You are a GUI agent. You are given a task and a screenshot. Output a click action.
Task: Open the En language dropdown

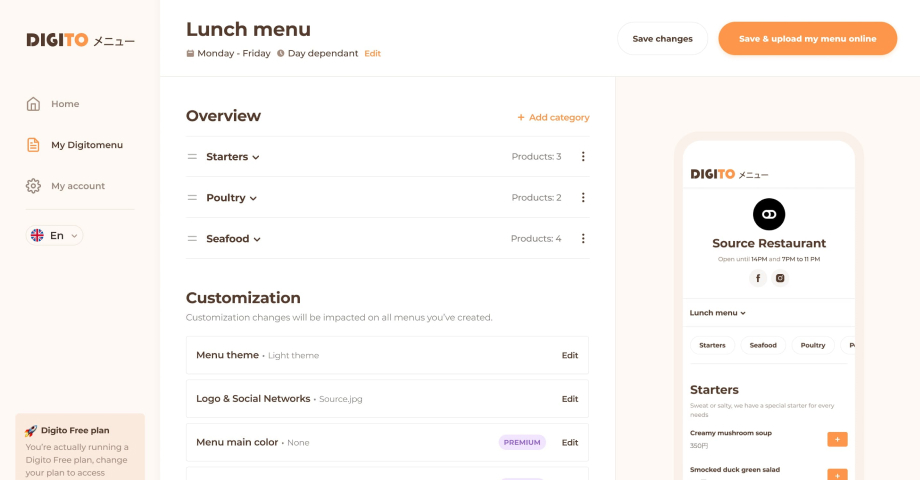(55, 235)
